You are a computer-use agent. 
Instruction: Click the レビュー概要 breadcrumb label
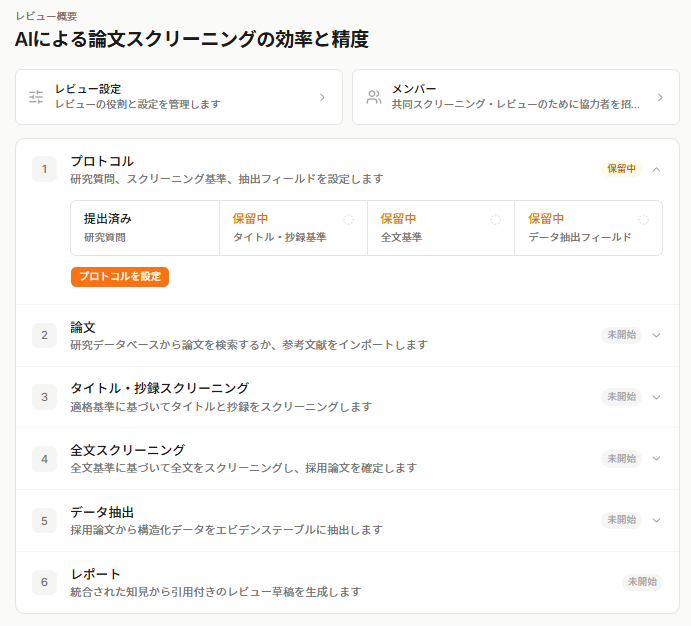click(46, 16)
